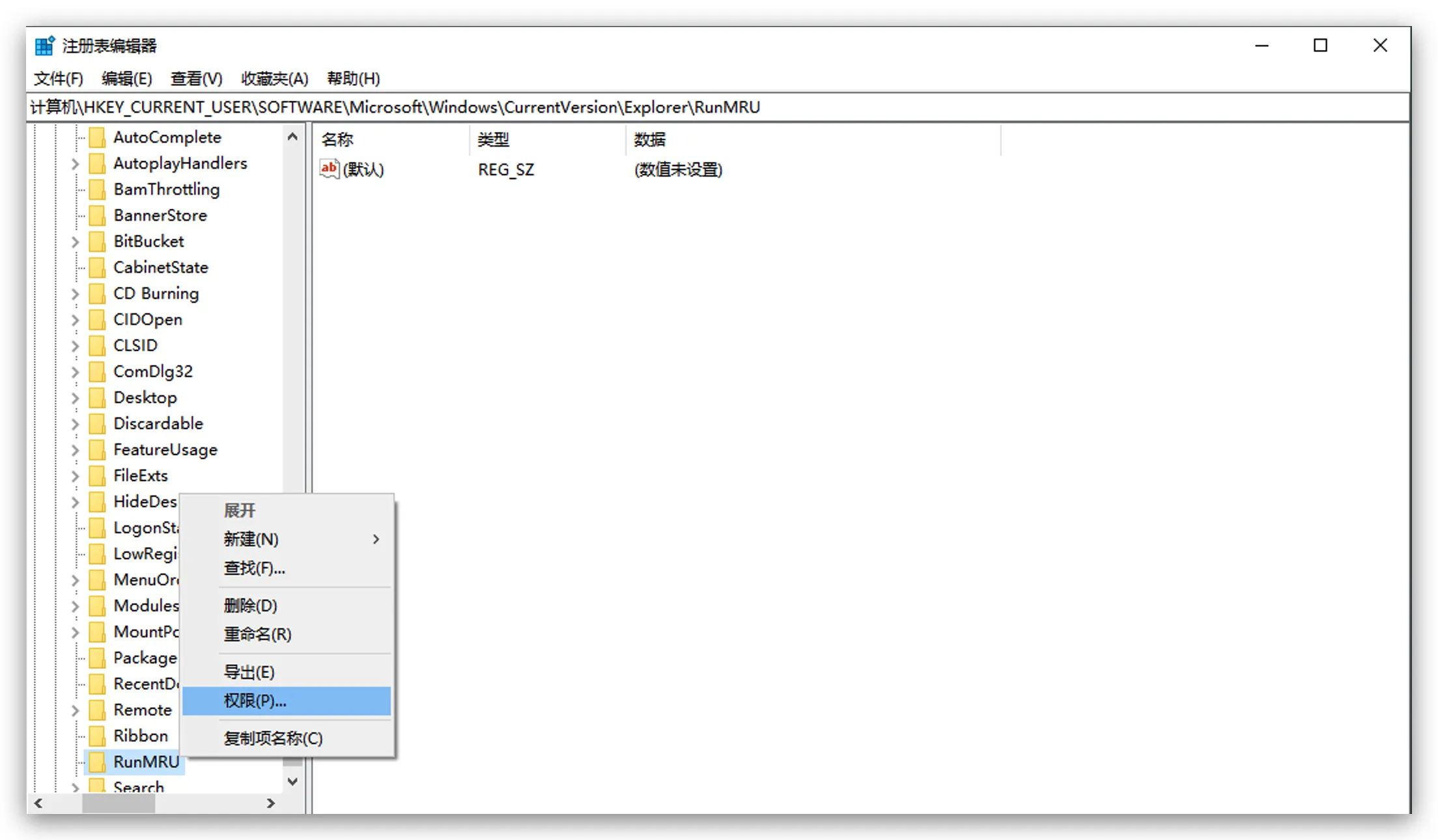Image resolution: width=1438 pixels, height=840 pixels.
Task: Click the REG_SZ type cell
Action: [506, 170]
